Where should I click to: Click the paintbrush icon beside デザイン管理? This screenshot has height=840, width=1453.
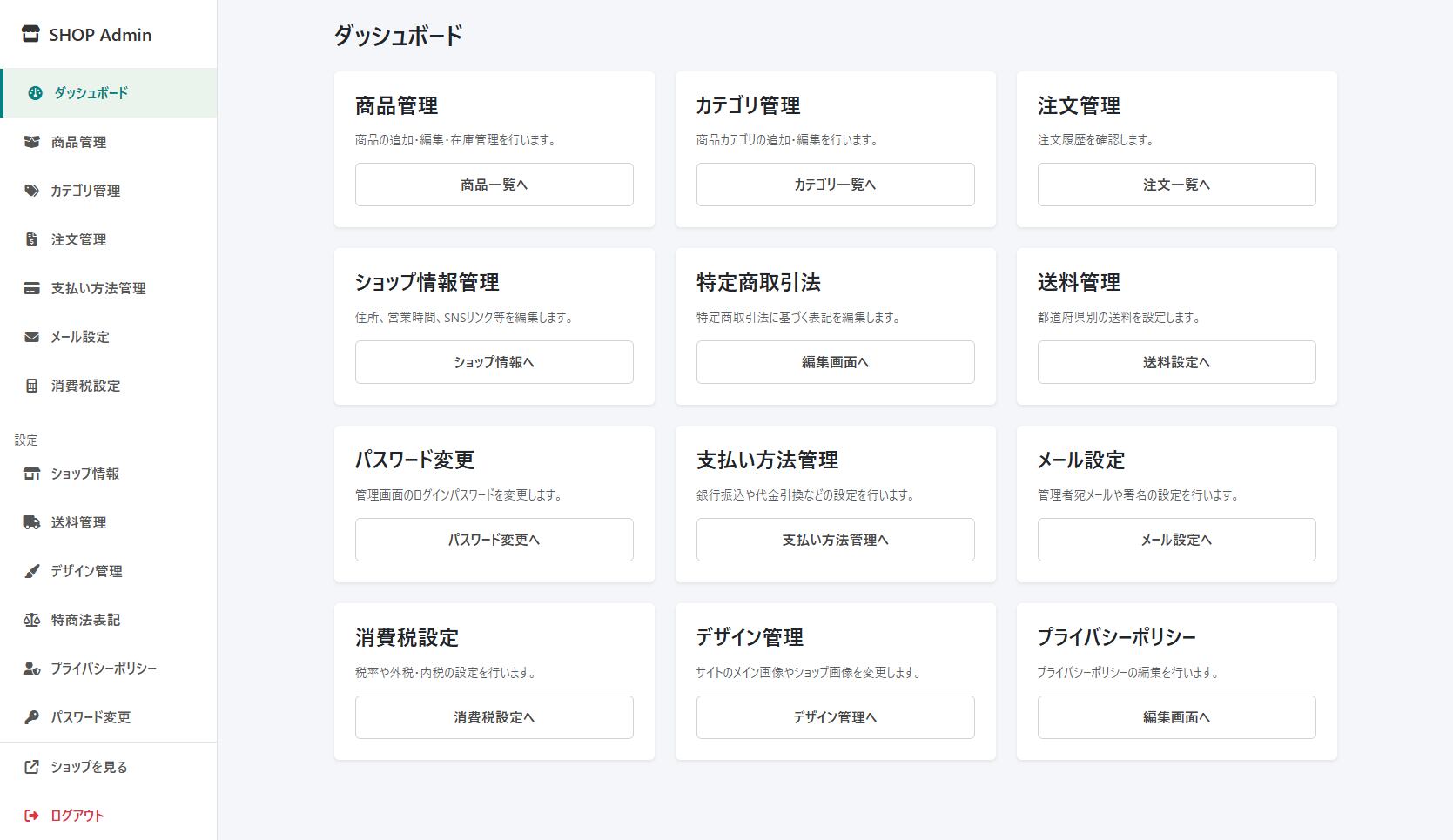coord(31,571)
